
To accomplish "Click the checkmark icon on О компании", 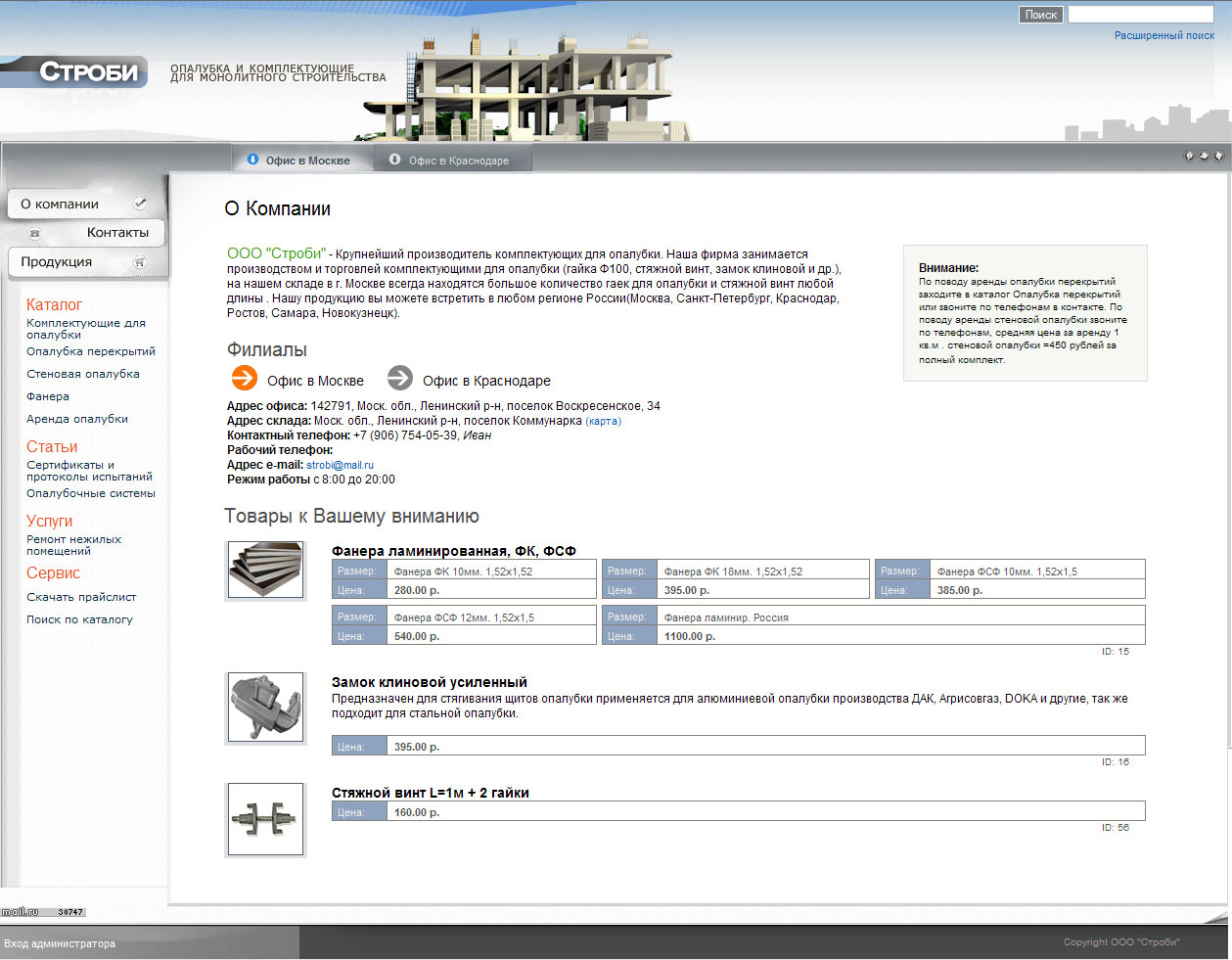I will tap(140, 204).
